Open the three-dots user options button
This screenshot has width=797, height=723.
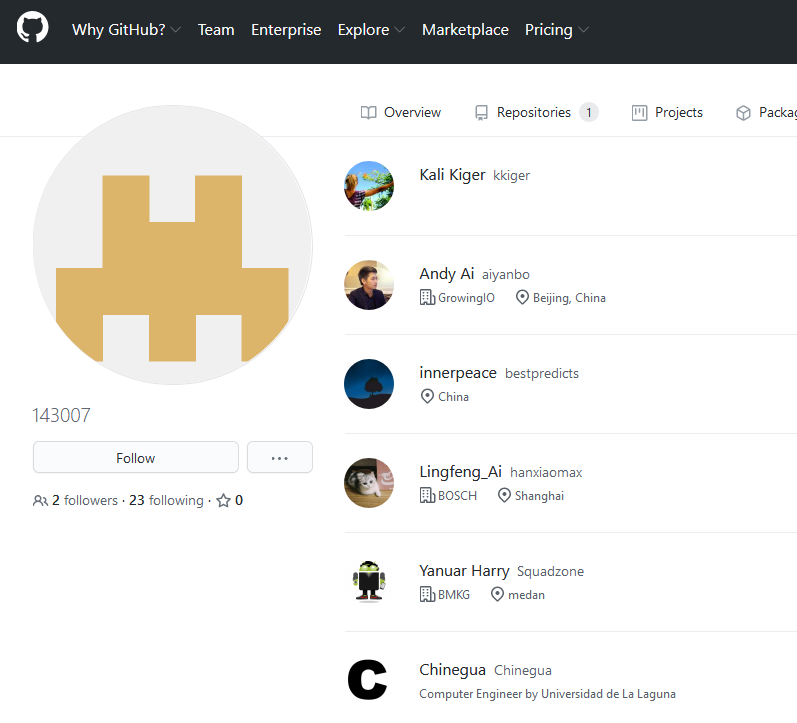(280, 458)
